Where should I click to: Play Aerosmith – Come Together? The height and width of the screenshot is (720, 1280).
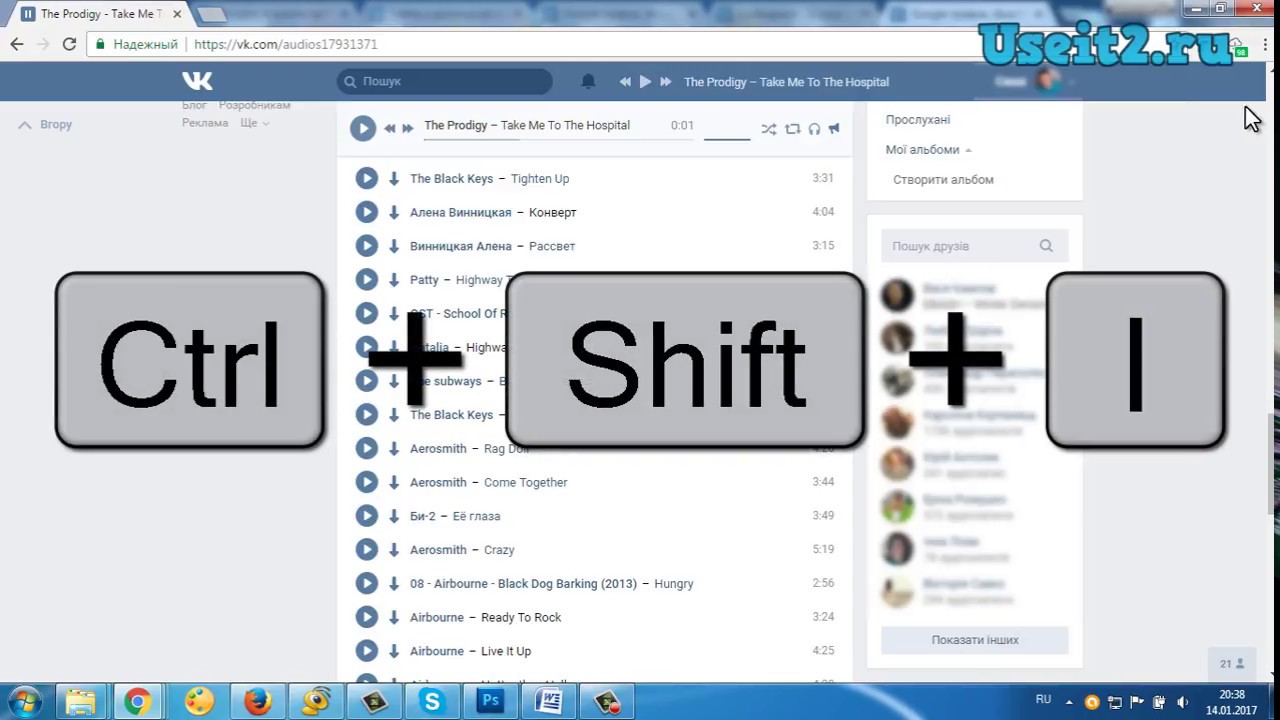tap(366, 482)
